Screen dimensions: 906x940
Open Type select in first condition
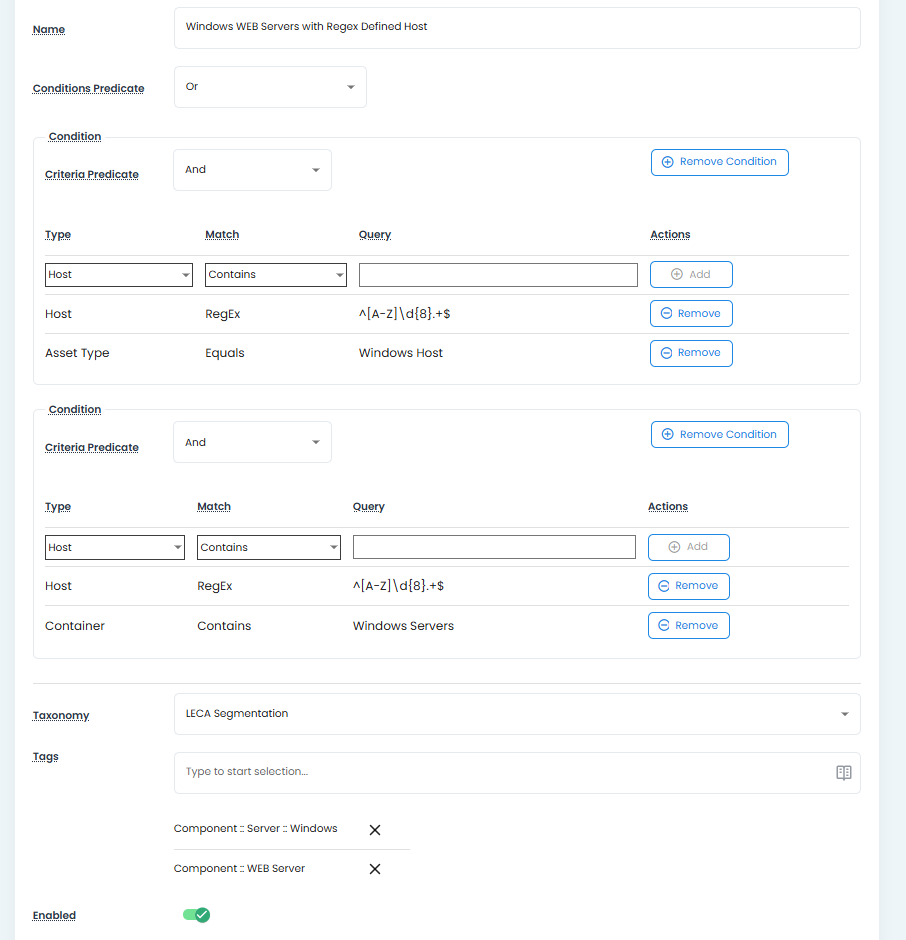point(119,275)
